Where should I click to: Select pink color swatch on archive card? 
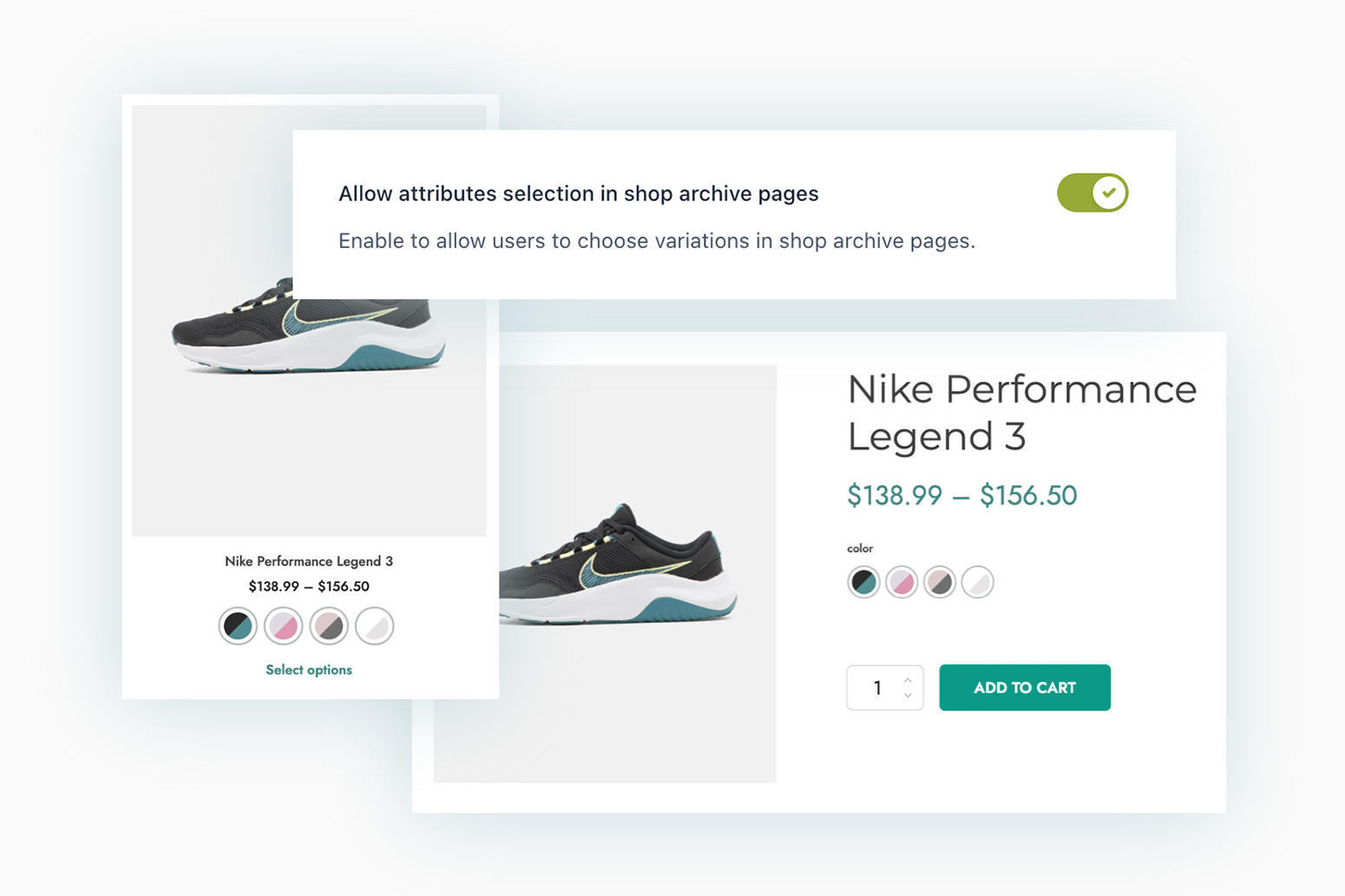point(284,625)
